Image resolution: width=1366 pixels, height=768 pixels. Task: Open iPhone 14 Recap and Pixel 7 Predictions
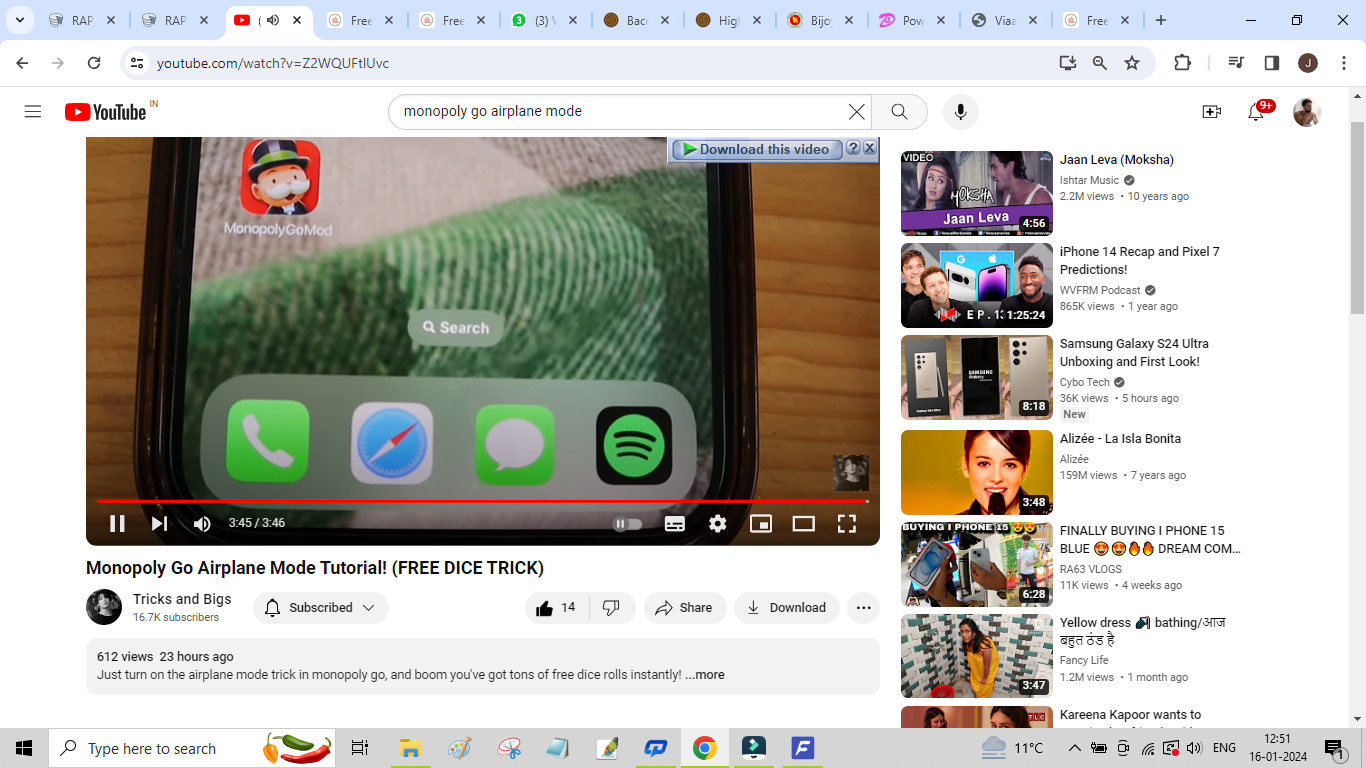(1140, 261)
